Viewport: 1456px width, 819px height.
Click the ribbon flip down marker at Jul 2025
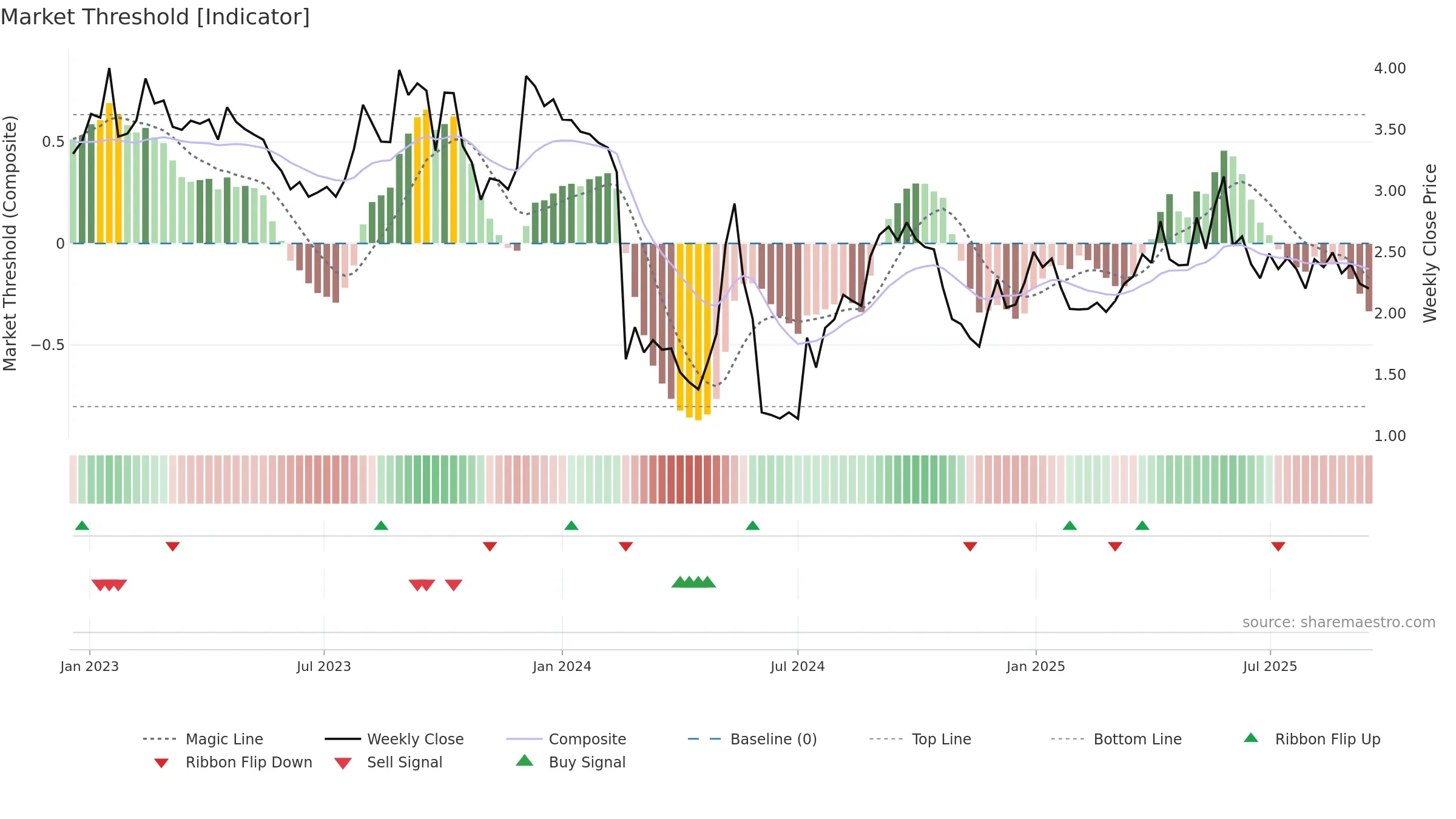[x=1278, y=547]
